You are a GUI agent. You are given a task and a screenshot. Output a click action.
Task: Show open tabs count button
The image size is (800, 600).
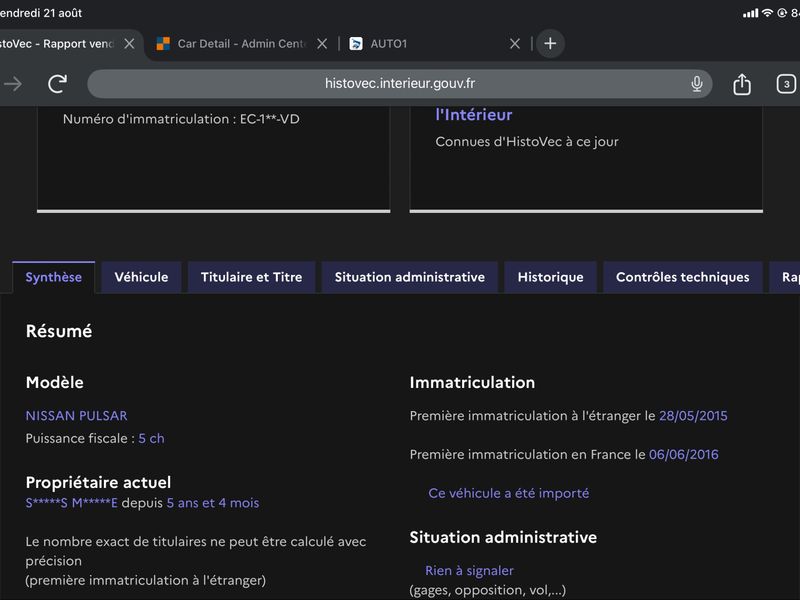[786, 84]
